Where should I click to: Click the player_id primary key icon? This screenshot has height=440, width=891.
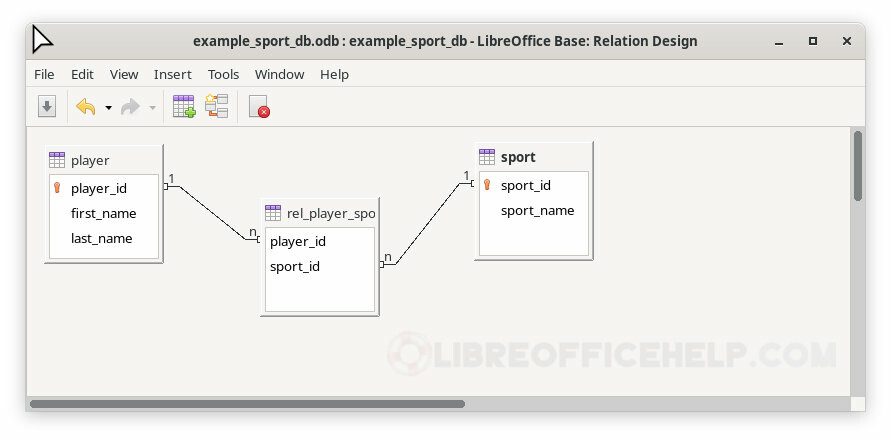coord(57,188)
